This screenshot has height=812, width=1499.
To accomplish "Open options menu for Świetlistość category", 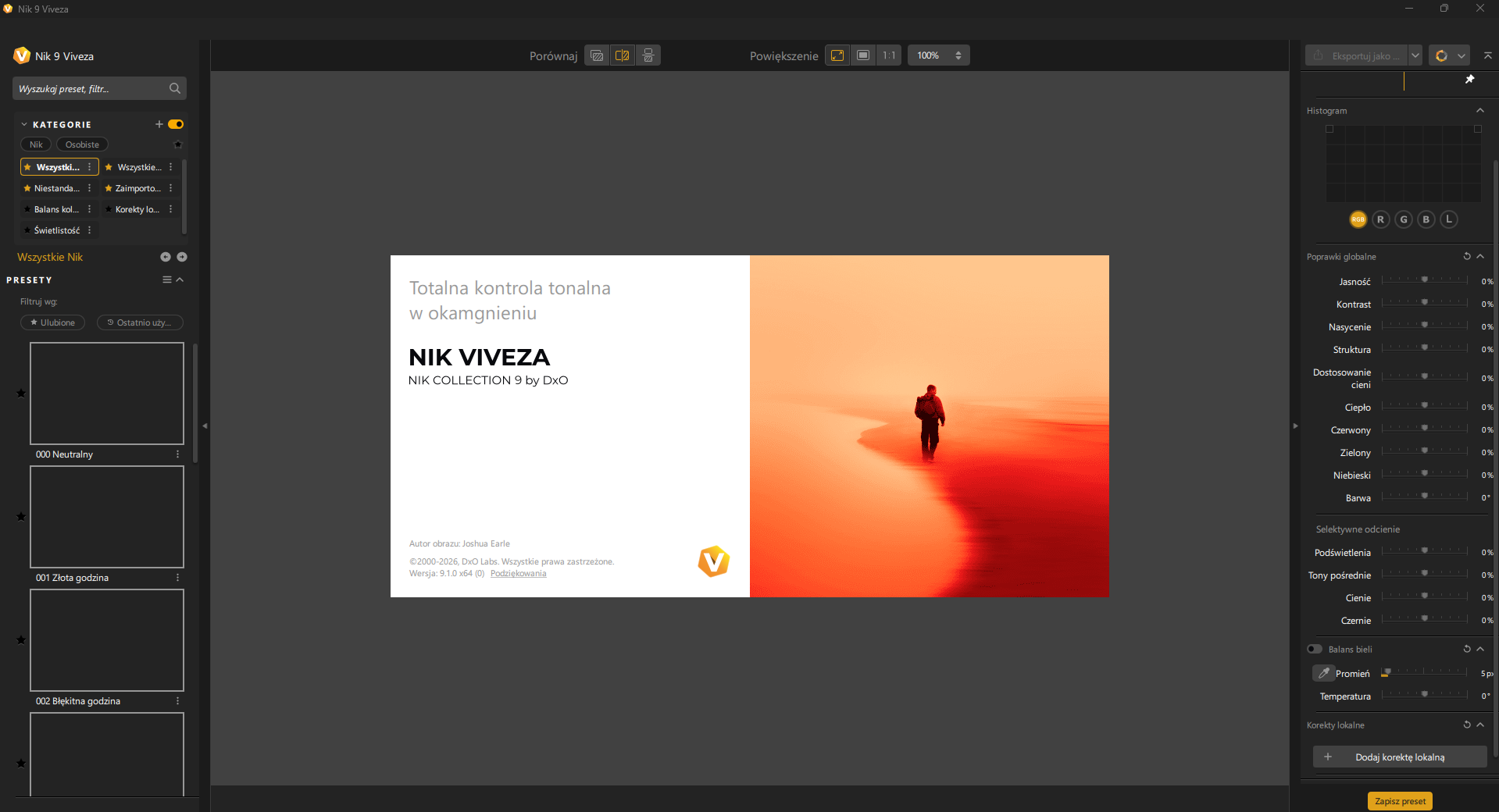I will pyautogui.click(x=90, y=230).
